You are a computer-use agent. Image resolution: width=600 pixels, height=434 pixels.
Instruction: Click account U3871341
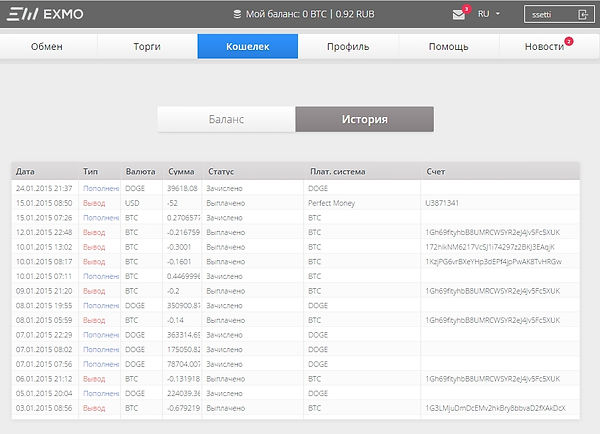coord(442,203)
